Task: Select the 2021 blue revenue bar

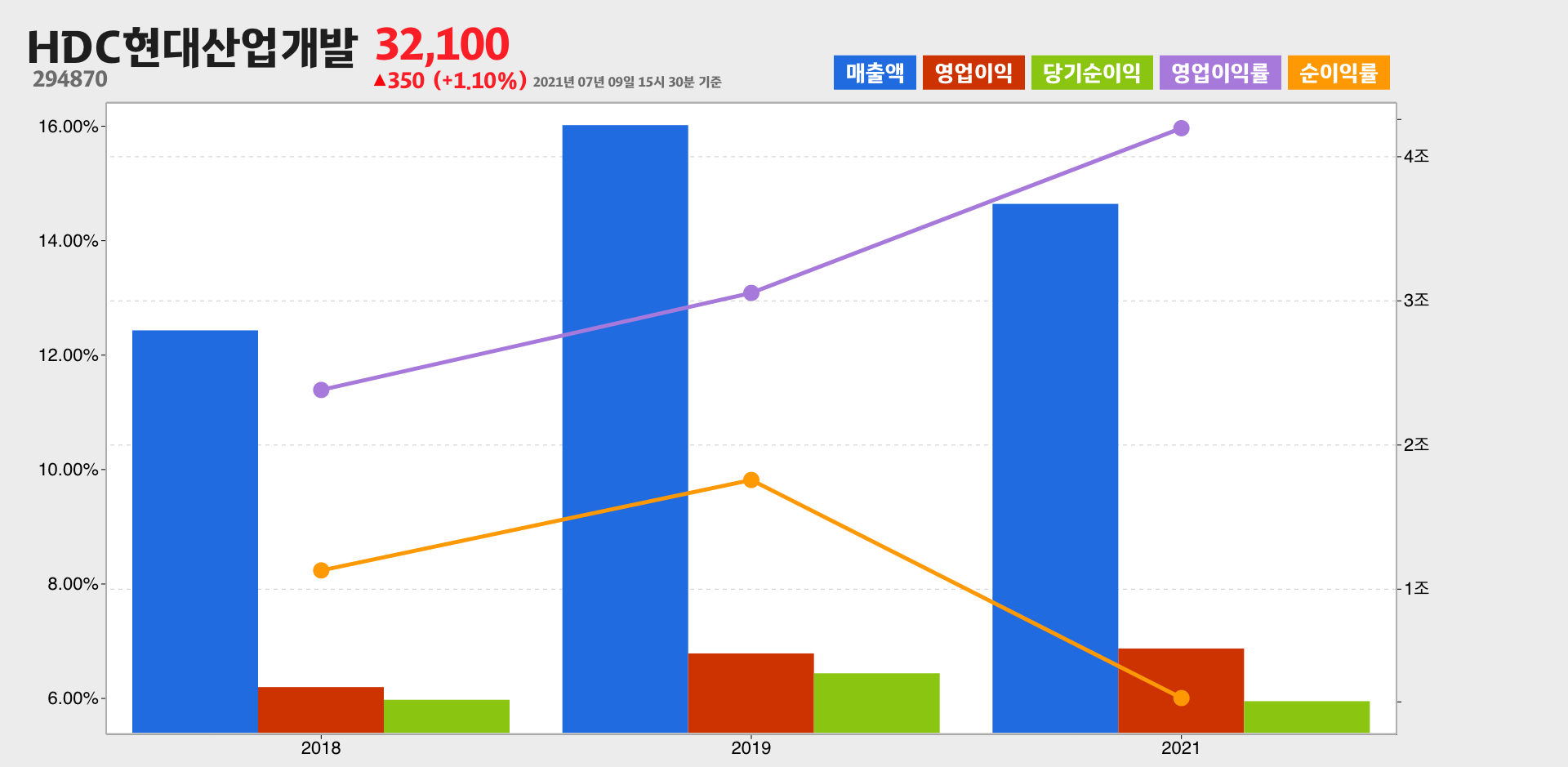Action: (x=1055, y=469)
